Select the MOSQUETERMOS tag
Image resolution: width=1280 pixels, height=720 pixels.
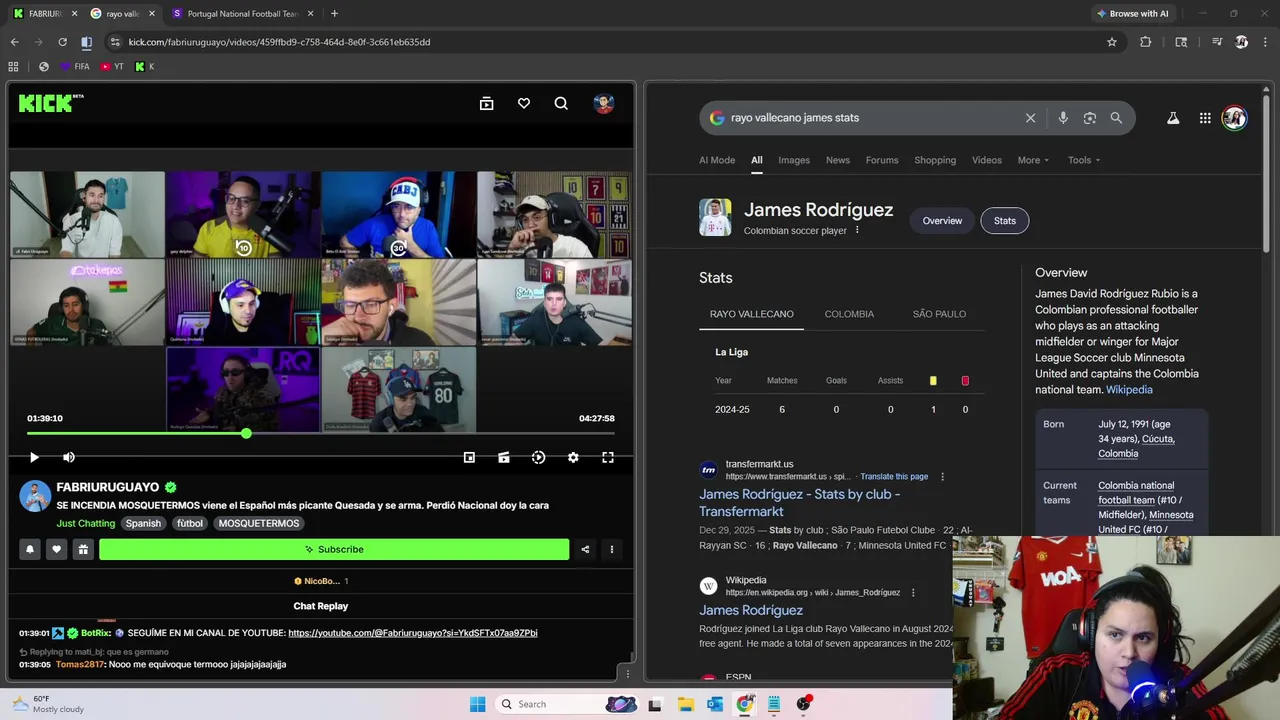point(259,523)
